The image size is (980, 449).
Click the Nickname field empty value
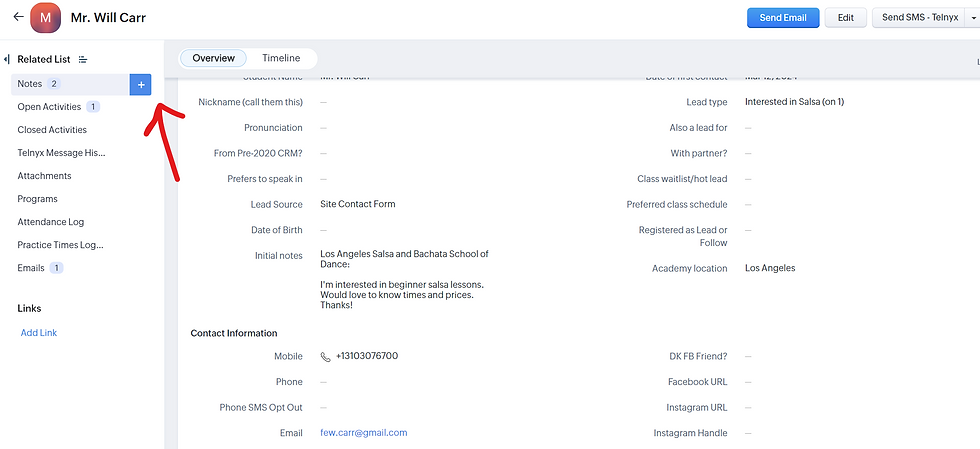(x=323, y=102)
